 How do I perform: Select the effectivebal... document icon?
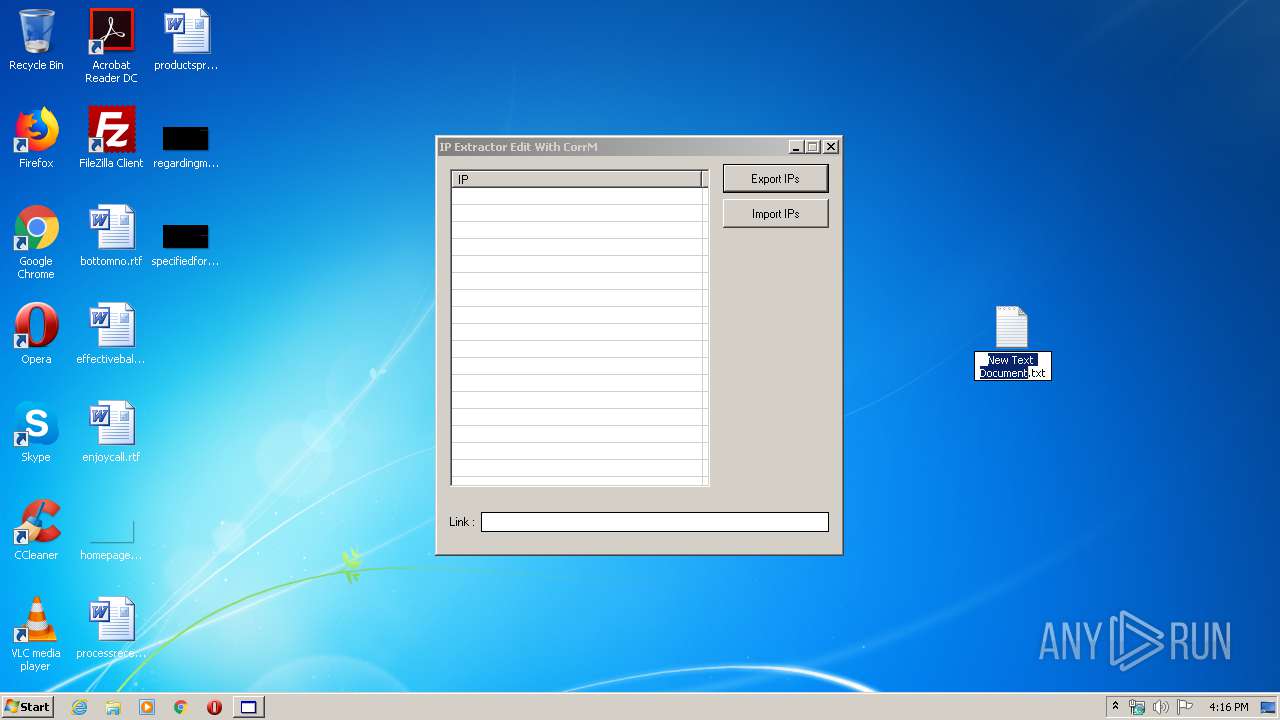click(111, 334)
